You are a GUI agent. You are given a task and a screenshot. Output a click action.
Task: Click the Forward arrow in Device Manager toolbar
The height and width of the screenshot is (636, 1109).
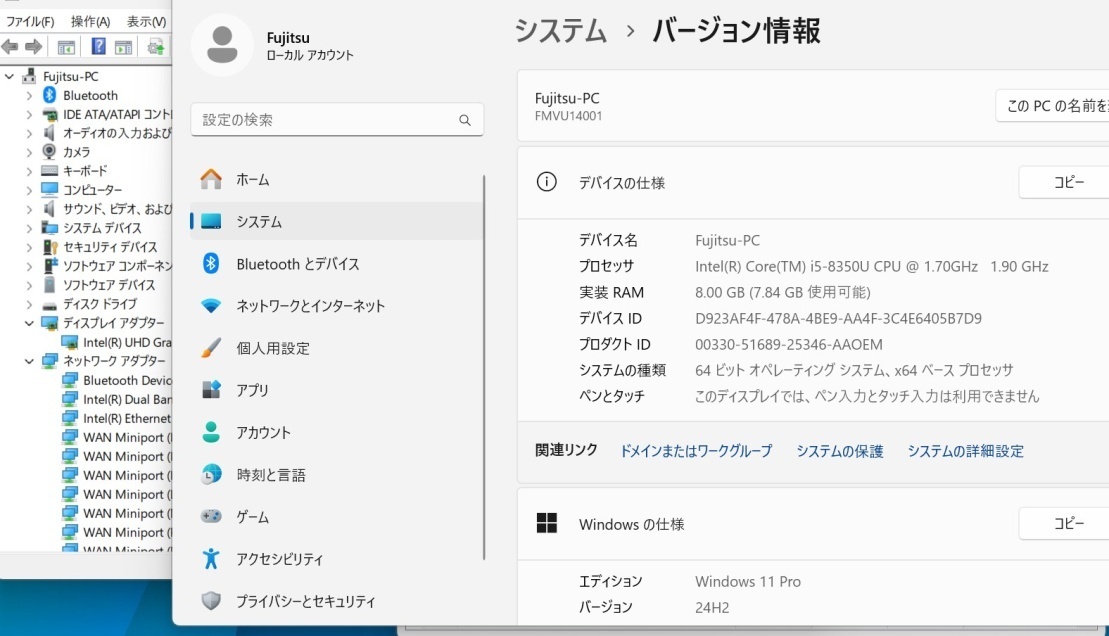click(33, 47)
